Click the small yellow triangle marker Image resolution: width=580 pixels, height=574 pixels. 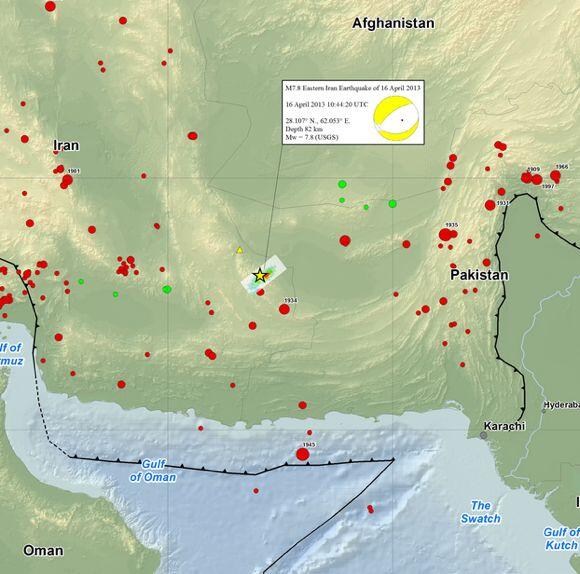239,250
